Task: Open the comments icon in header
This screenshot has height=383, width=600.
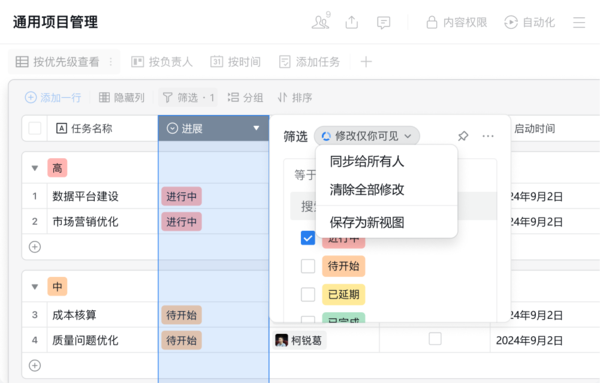Action: (383, 23)
